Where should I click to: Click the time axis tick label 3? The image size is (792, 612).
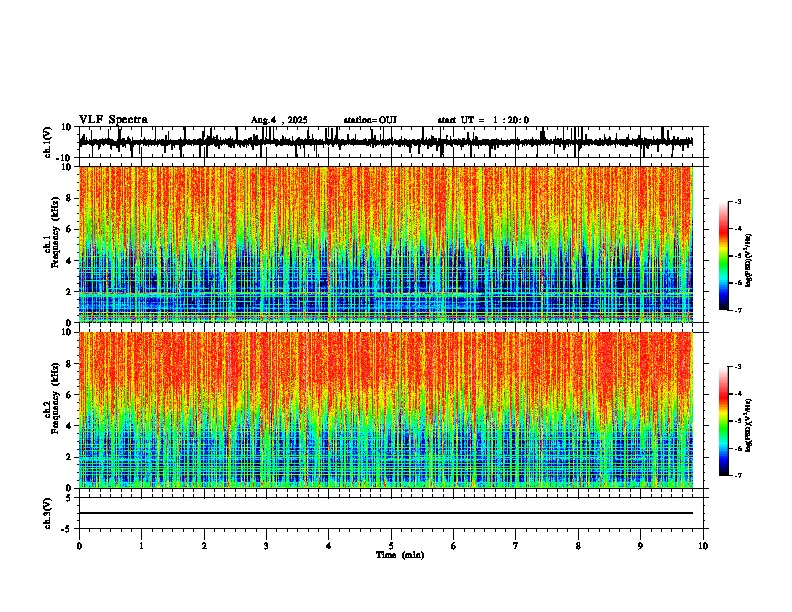(x=266, y=546)
